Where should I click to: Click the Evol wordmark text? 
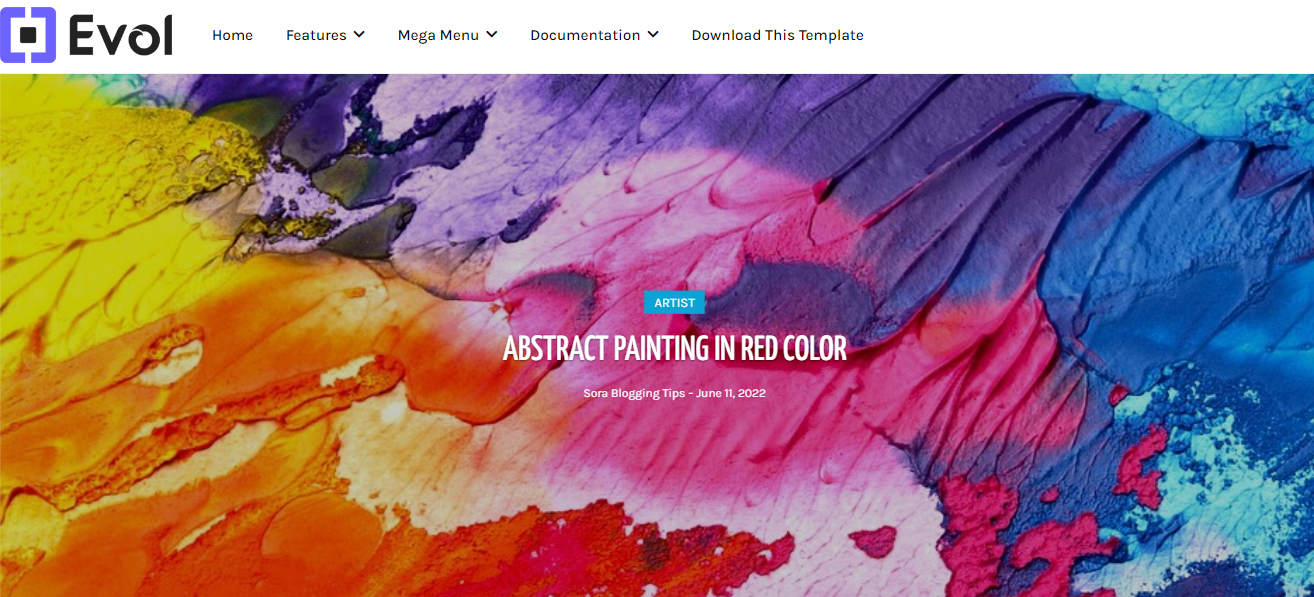click(121, 35)
